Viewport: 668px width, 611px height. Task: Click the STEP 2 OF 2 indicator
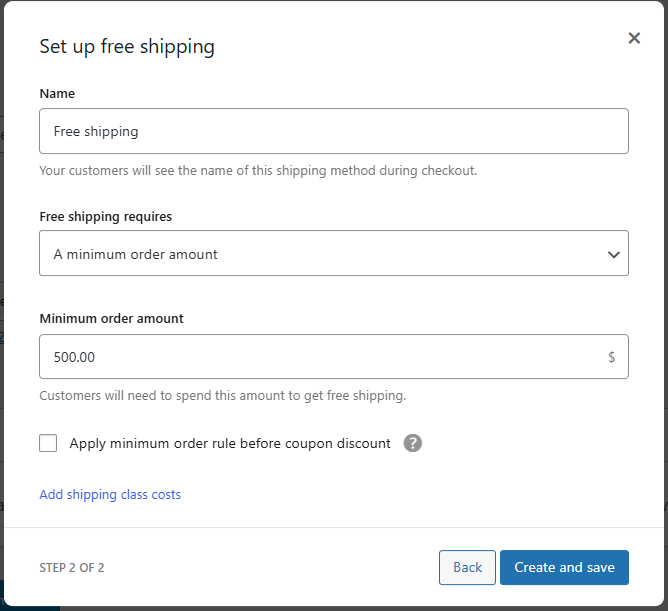[72, 568]
